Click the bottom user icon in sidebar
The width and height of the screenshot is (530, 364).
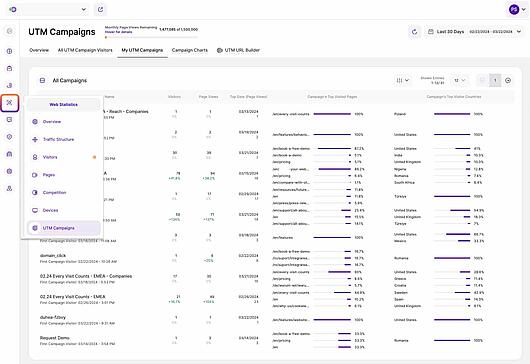[9, 189]
